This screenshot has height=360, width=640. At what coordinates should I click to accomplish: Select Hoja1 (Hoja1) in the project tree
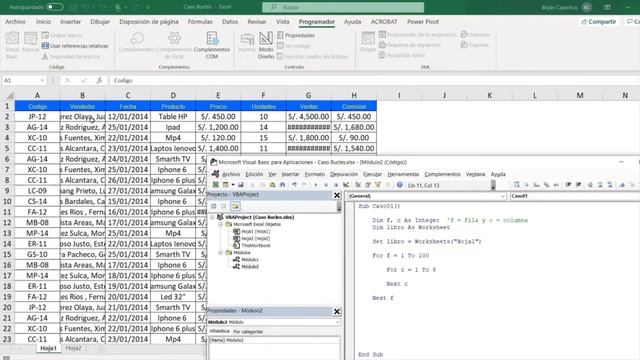point(251,231)
